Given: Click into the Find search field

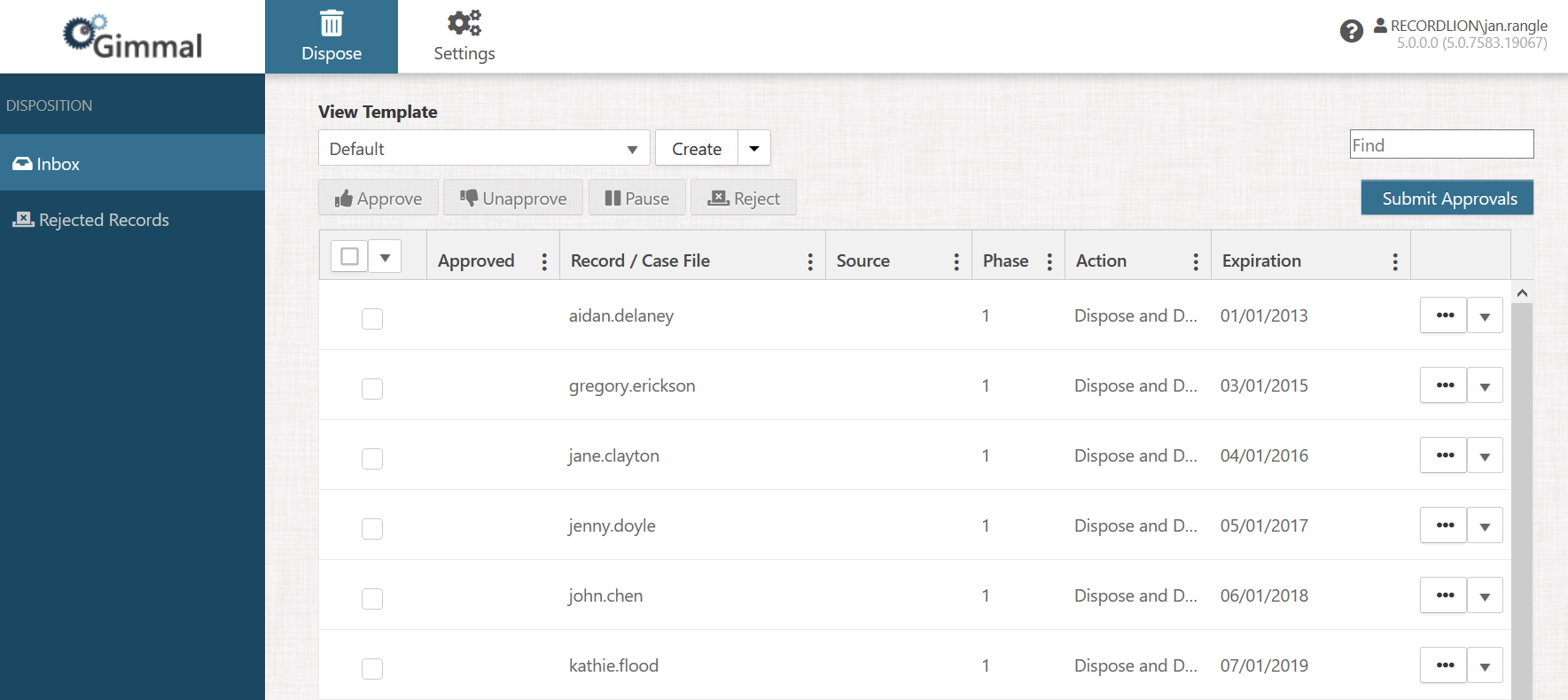Looking at the screenshot, I should [x=1441, y=145].
